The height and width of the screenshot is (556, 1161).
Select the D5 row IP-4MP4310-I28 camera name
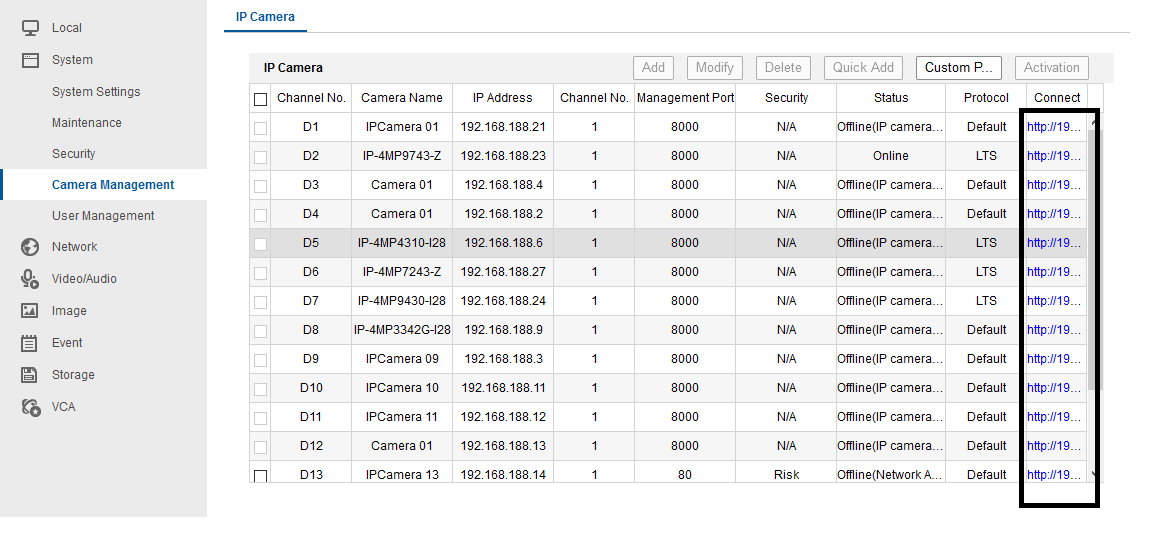click(x=402, y=243)
